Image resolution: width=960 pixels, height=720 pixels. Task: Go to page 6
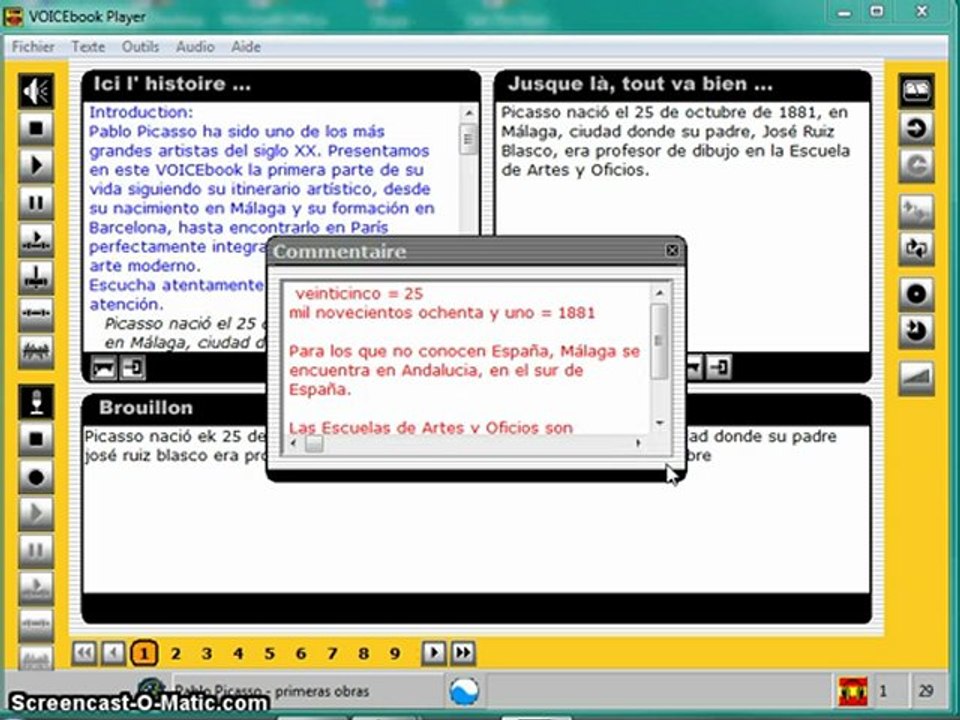[301, 654]
